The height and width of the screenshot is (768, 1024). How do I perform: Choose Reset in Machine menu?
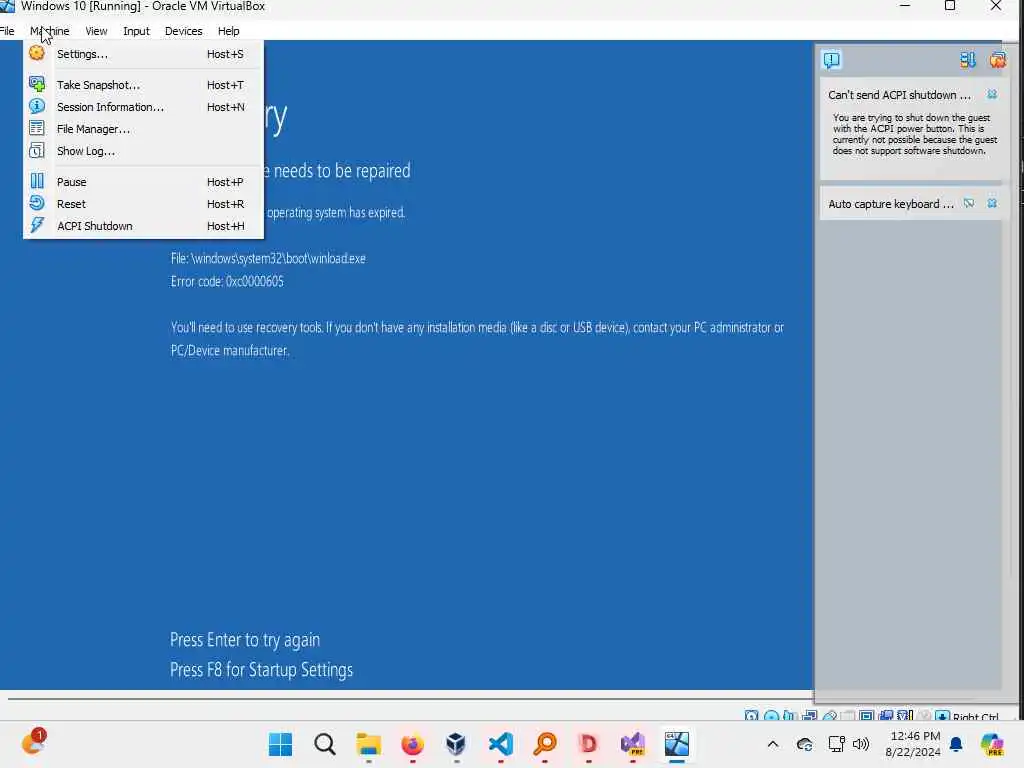[144, 204]
